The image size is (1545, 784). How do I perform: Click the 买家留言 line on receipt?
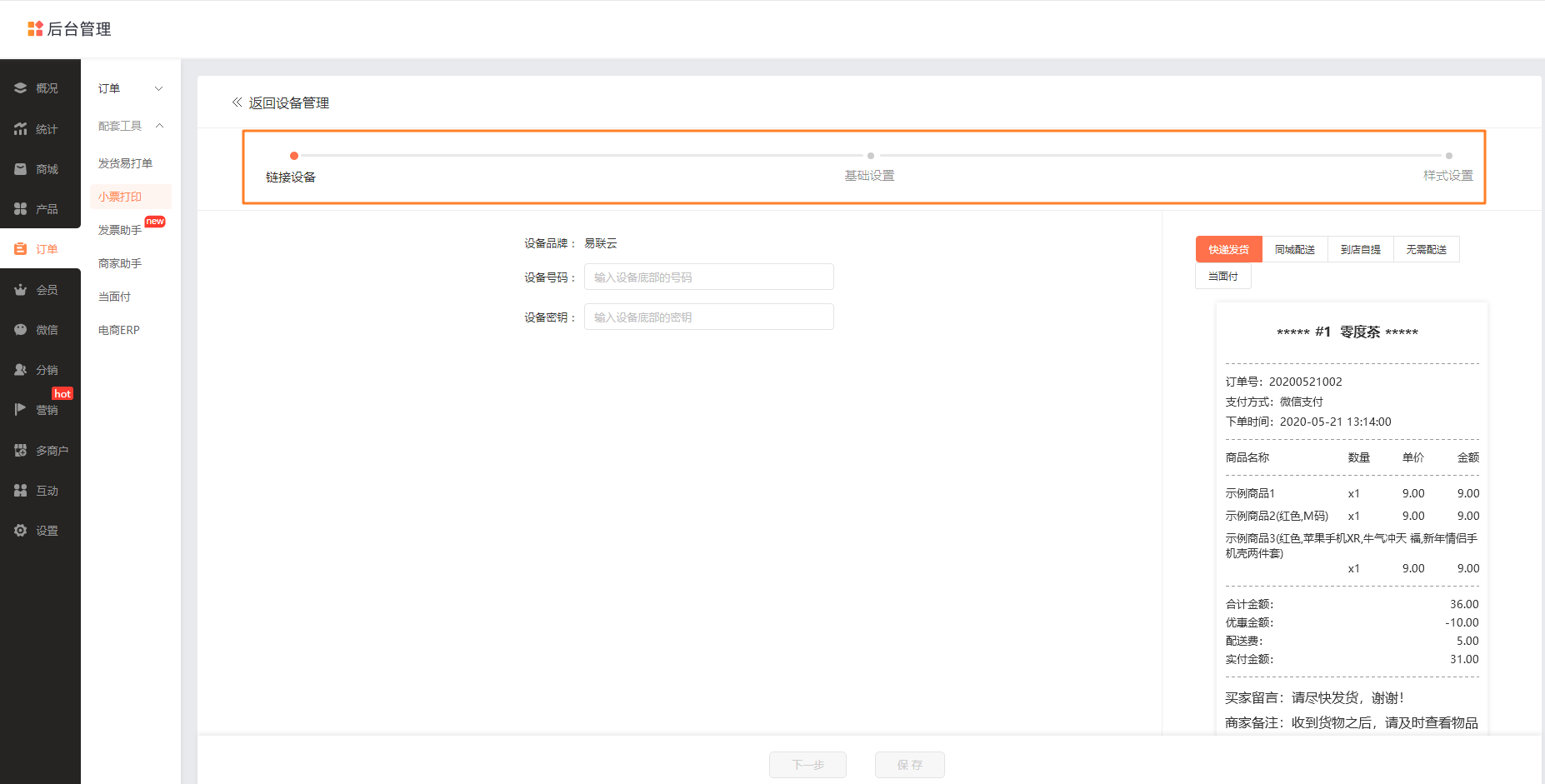[1315, 698]
